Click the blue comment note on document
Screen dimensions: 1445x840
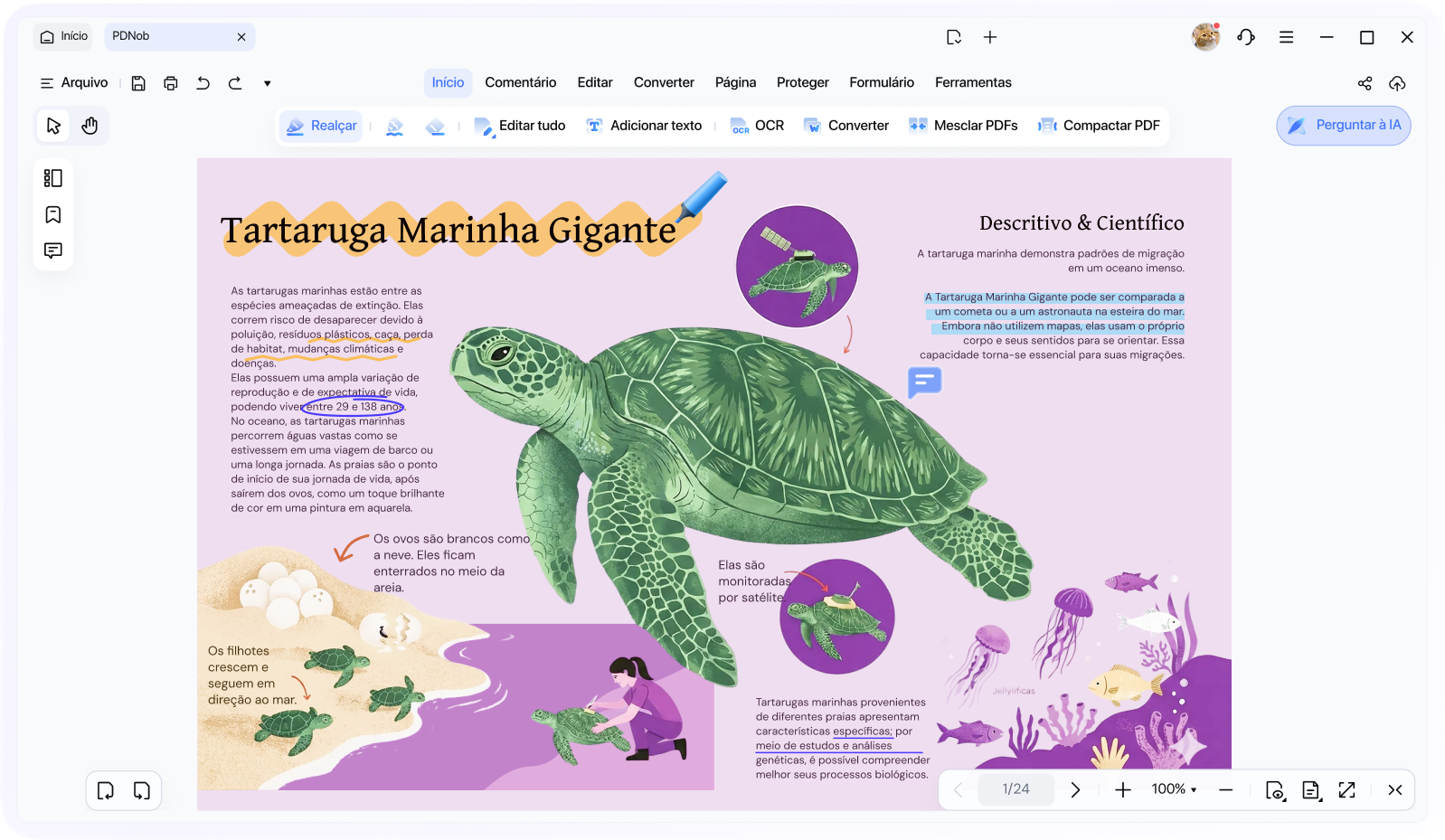(x=924, y=382)
